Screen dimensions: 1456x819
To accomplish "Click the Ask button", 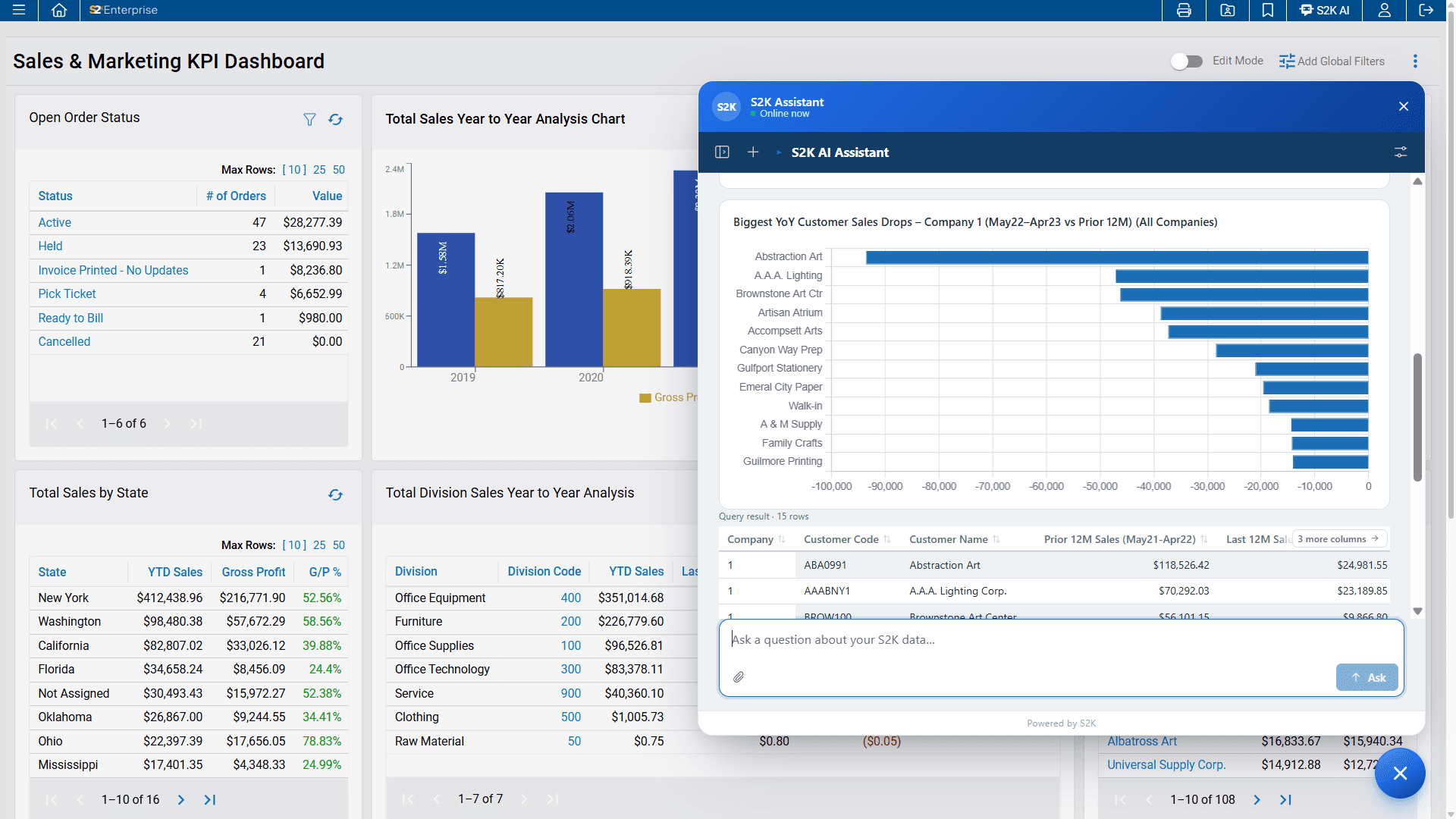I will pyautogui.click(x=1367, y=677).
